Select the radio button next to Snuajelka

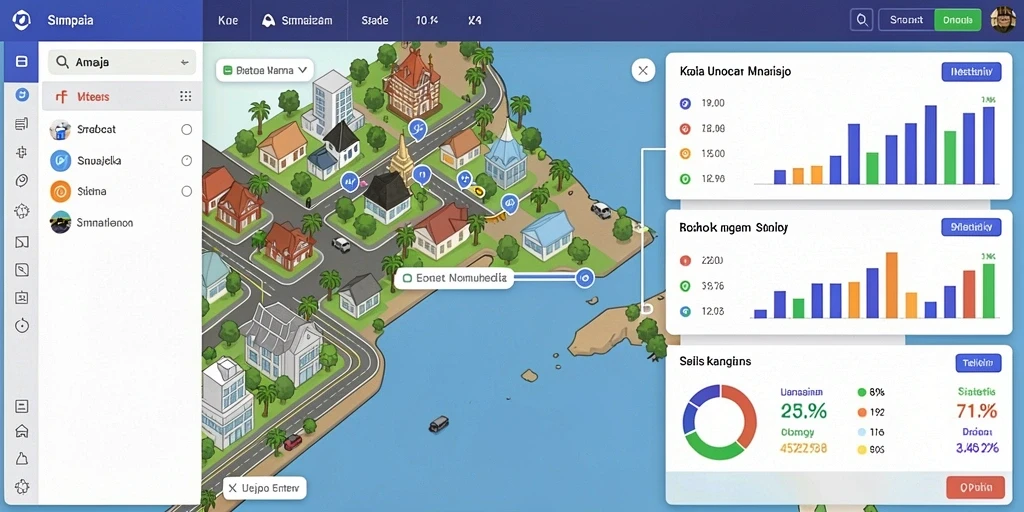click(x=187, y=160)
